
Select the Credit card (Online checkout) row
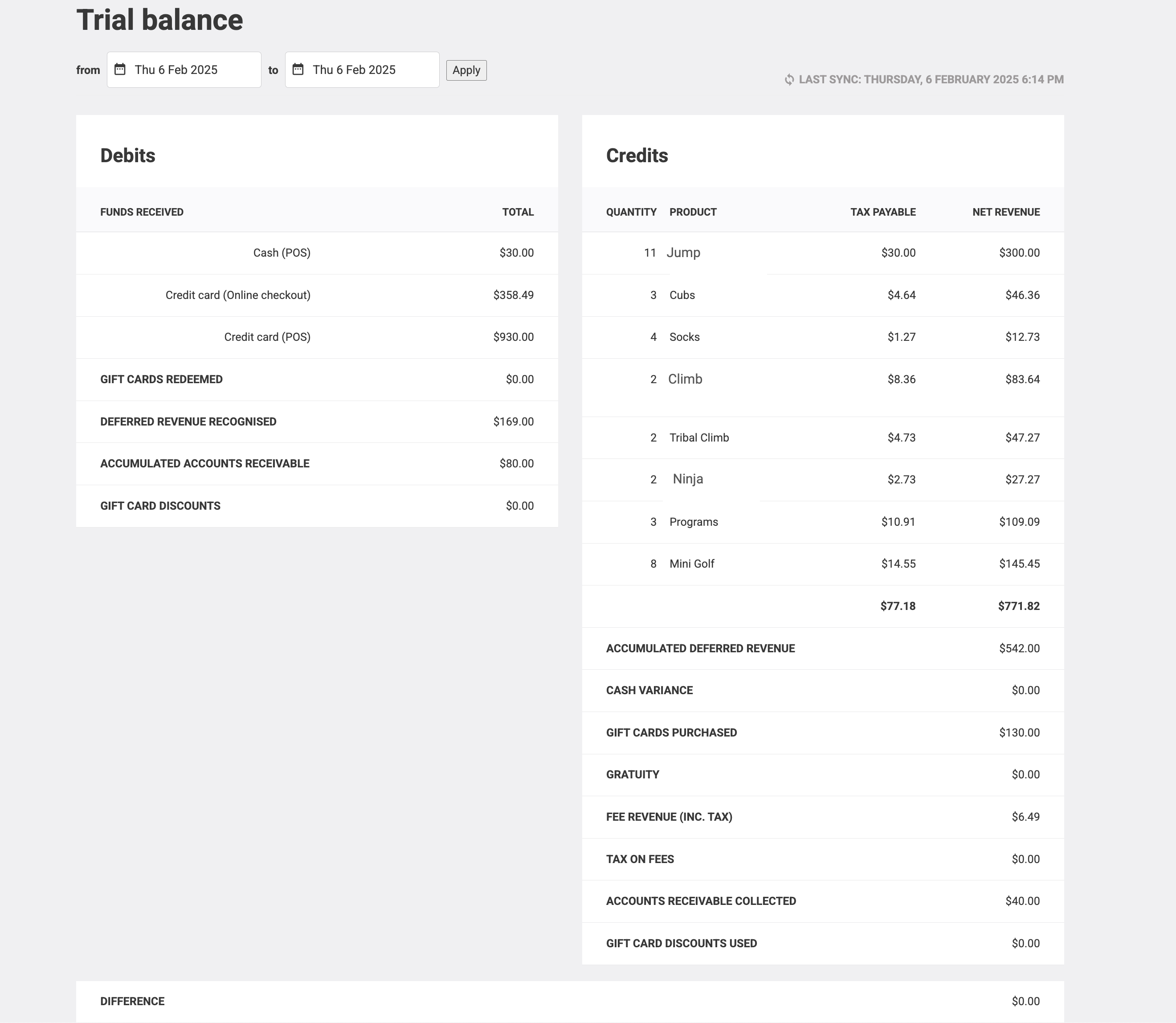point(238,295)
